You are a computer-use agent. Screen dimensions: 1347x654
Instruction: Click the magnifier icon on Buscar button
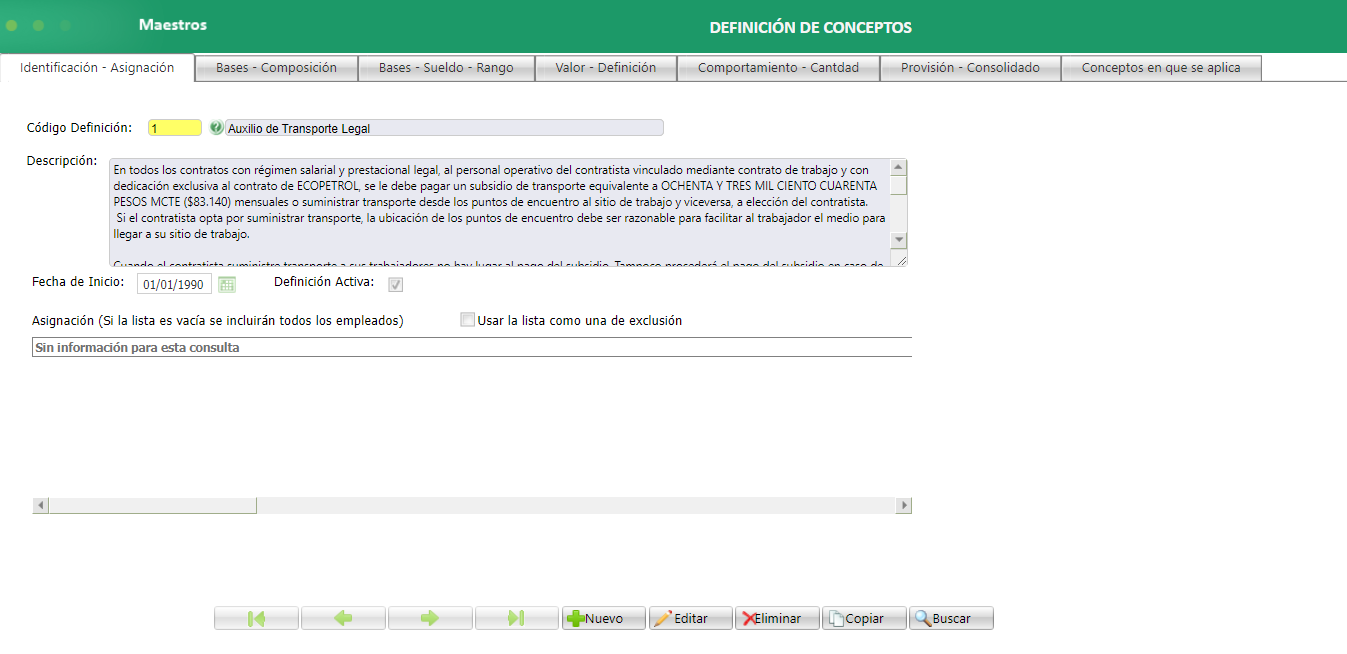[922, 617]
